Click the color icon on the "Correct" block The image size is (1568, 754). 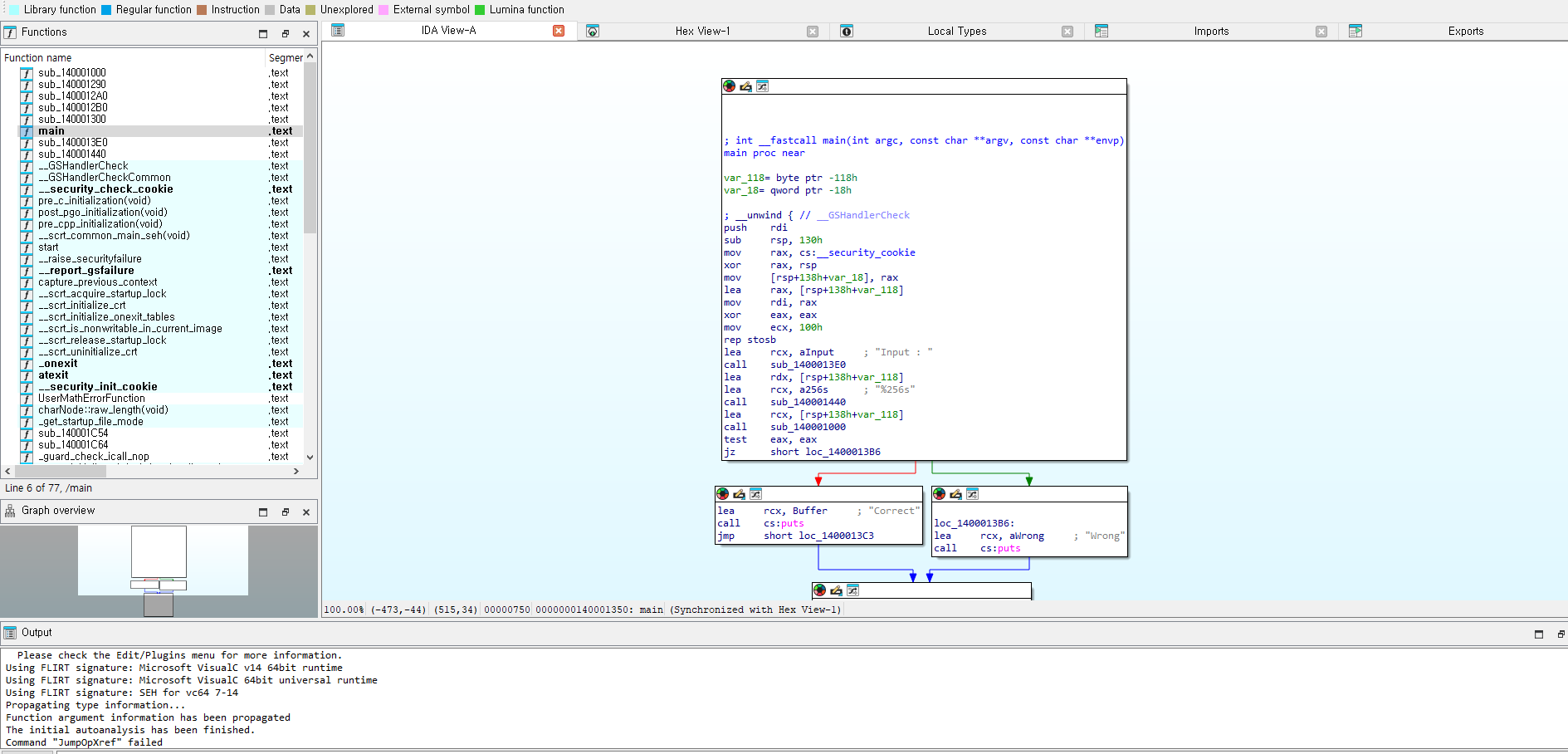coord(722,494)
